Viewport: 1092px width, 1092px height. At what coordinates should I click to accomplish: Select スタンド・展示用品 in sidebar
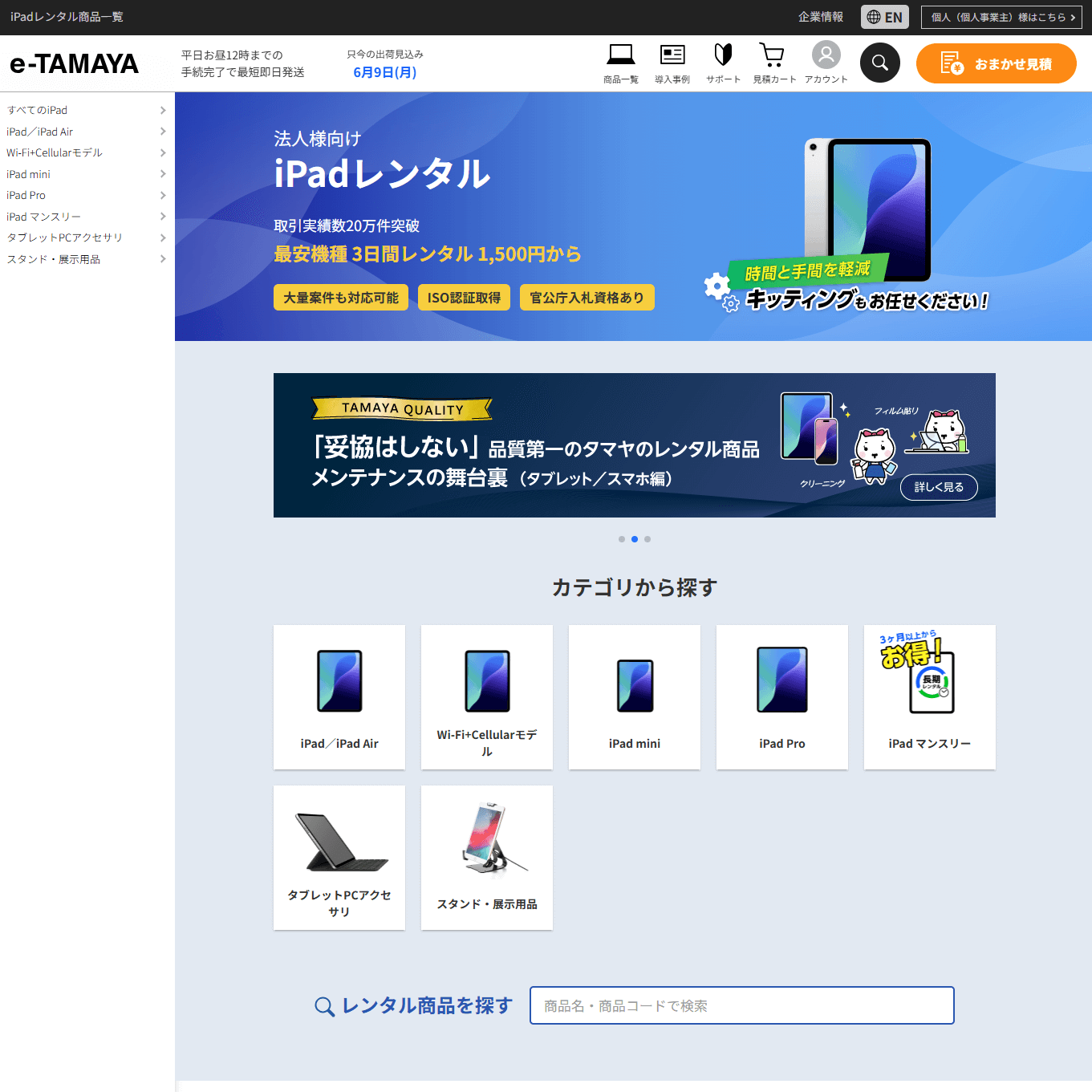54,259
